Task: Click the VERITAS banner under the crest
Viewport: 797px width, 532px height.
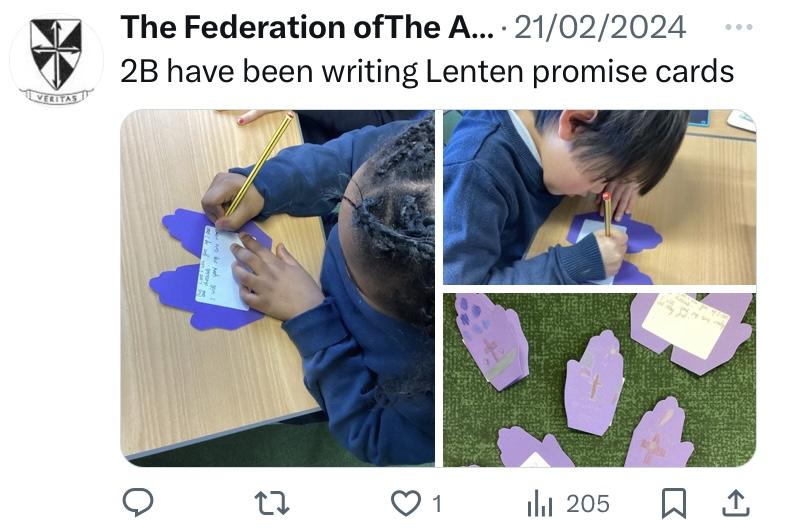Action: point(57,97)
